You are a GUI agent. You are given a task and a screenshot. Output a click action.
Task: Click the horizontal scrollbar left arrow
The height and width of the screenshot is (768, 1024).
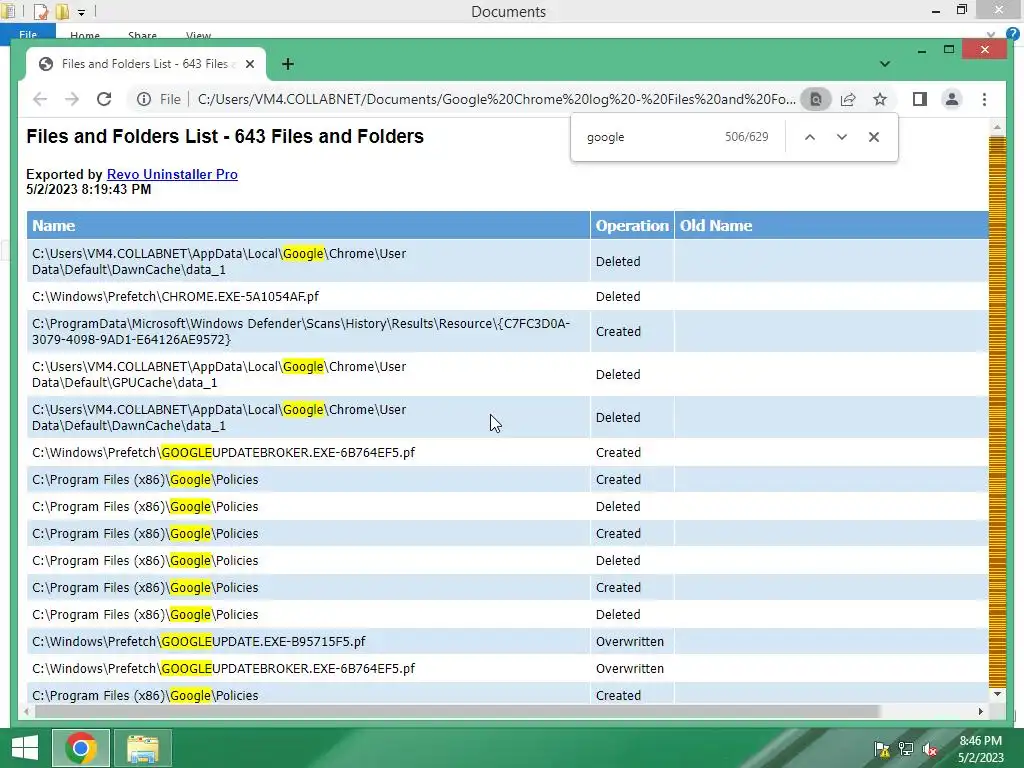[x=26, y=711]
